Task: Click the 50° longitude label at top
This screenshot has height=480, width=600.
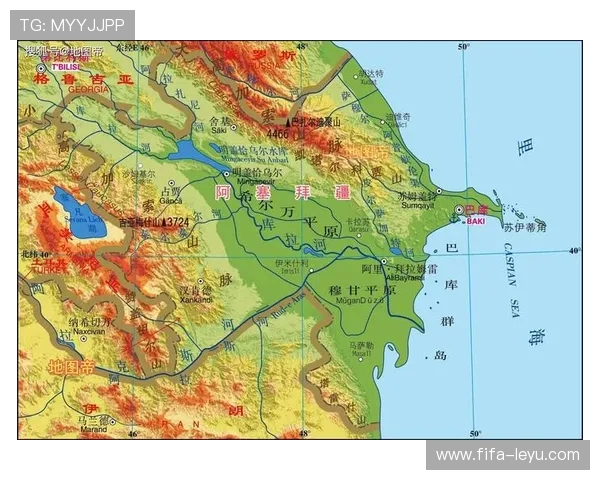Action: (x=463, y=47)
